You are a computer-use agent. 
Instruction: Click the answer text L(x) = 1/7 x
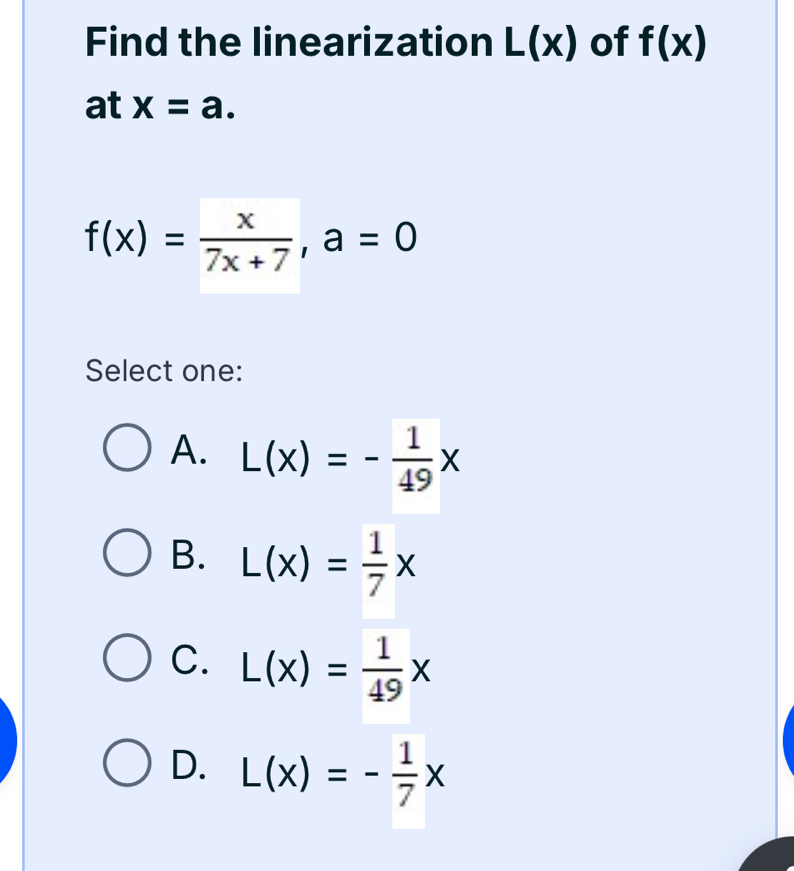click(327, 563)
